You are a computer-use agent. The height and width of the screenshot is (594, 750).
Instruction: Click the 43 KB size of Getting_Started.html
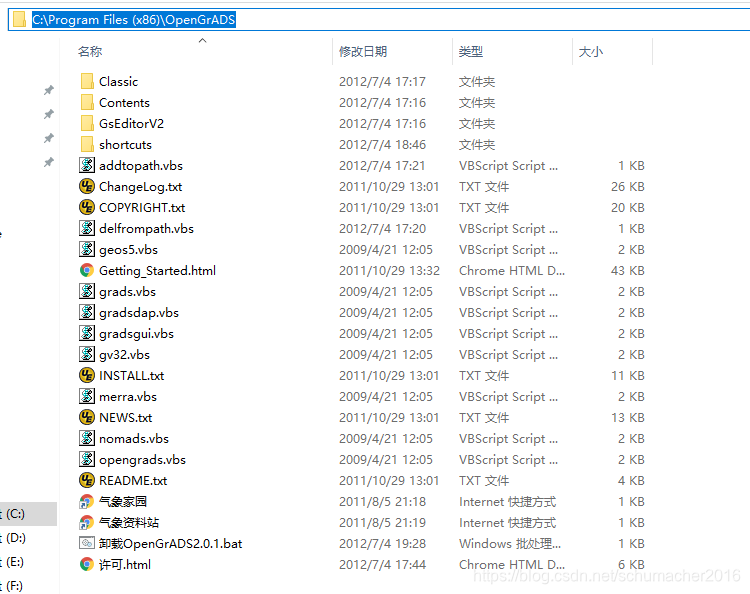pos(628,271)
